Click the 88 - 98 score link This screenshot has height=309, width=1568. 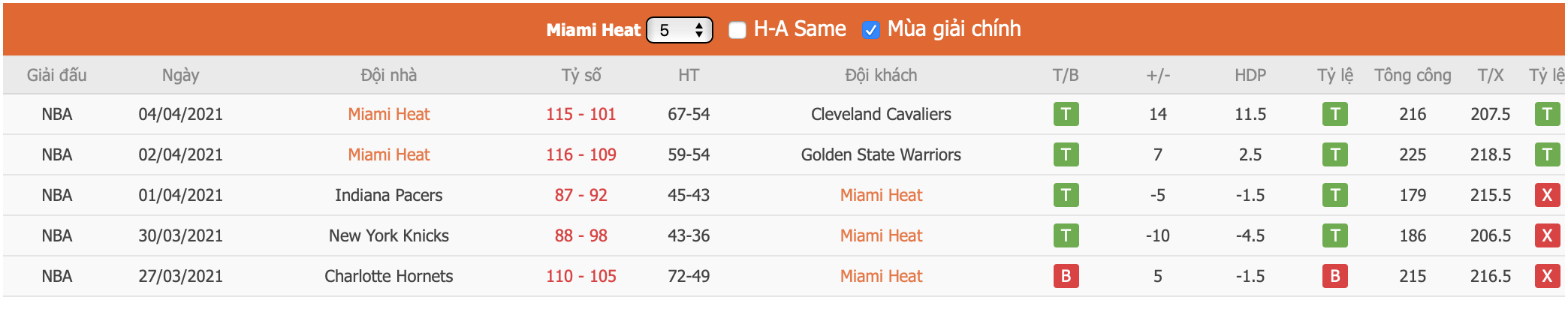point(580,235)
